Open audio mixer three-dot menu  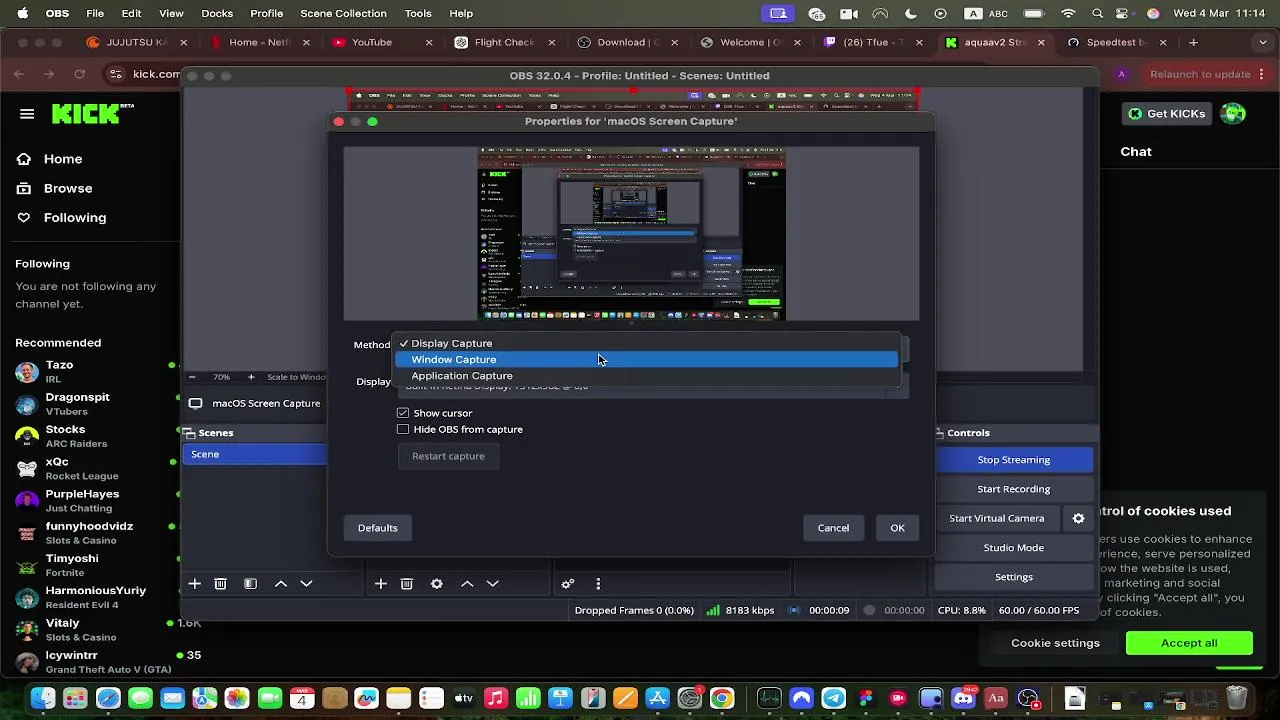[x=598, y=584]
